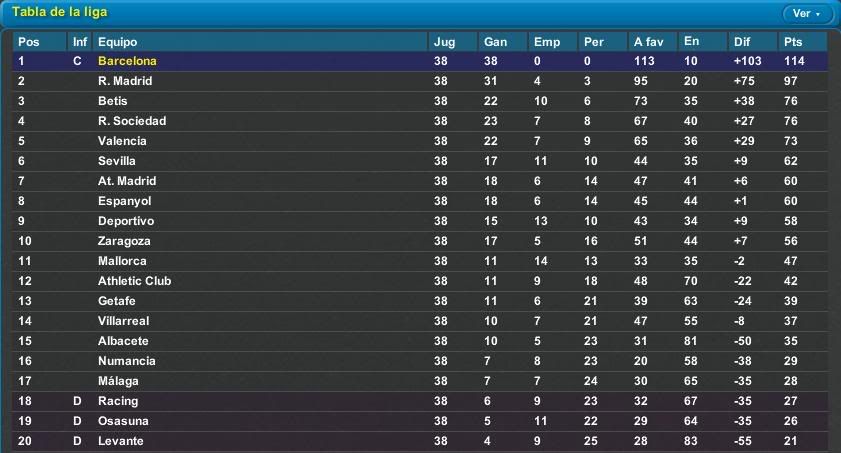
Task: Open the Ver dropdown menu
Action: 805,14
